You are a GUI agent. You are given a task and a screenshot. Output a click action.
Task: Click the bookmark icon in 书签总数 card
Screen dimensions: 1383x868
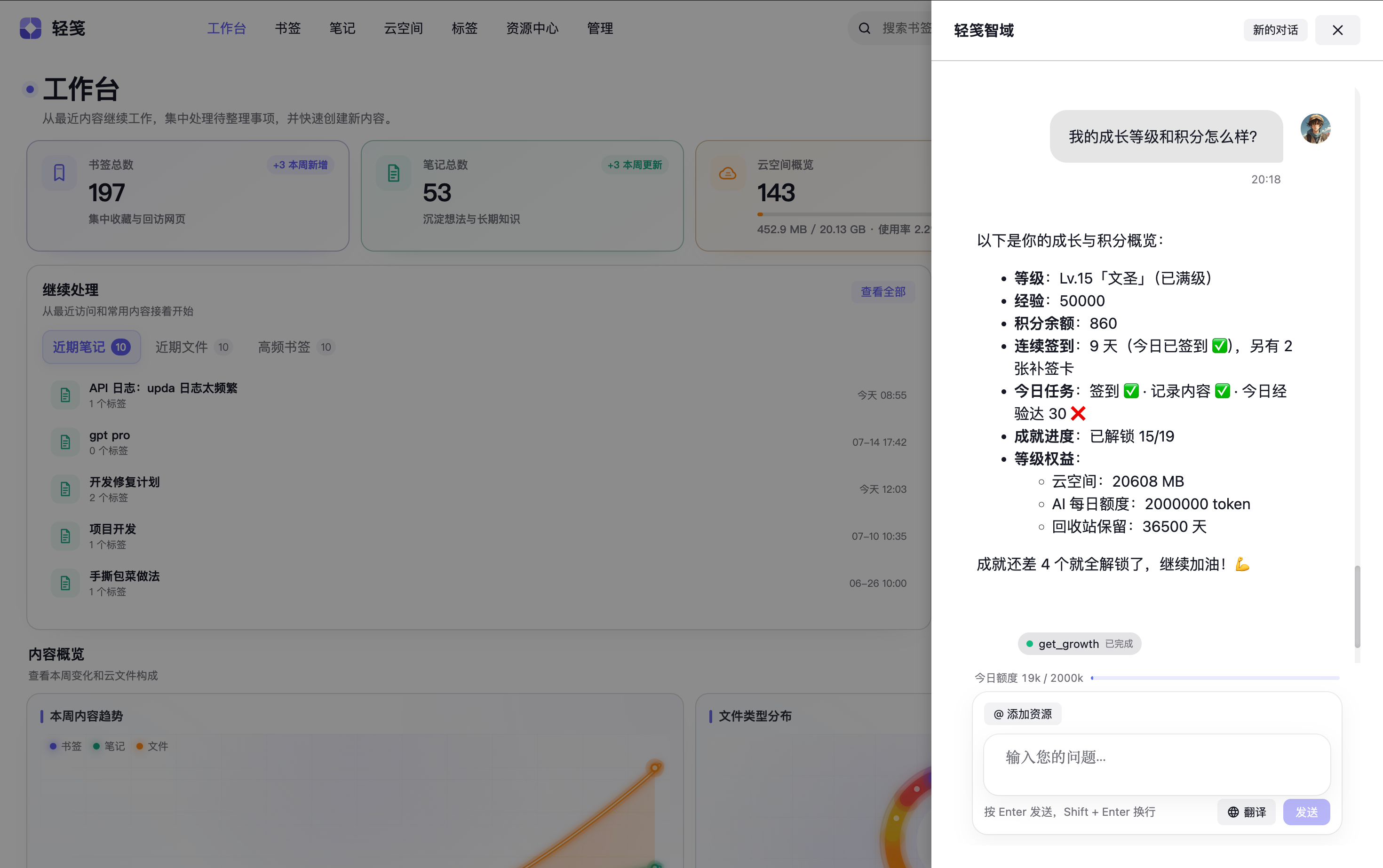59,173
